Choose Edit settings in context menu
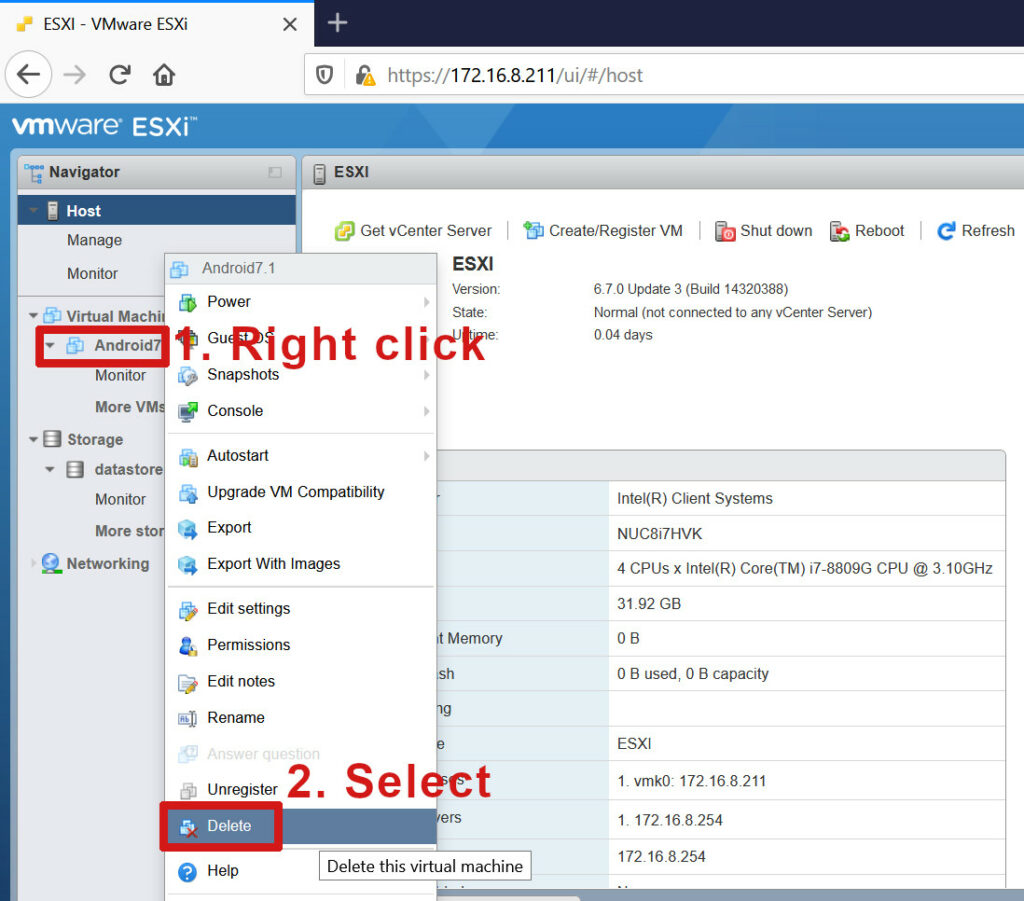This screenshot has height=901, width=1024. point(301,609)
